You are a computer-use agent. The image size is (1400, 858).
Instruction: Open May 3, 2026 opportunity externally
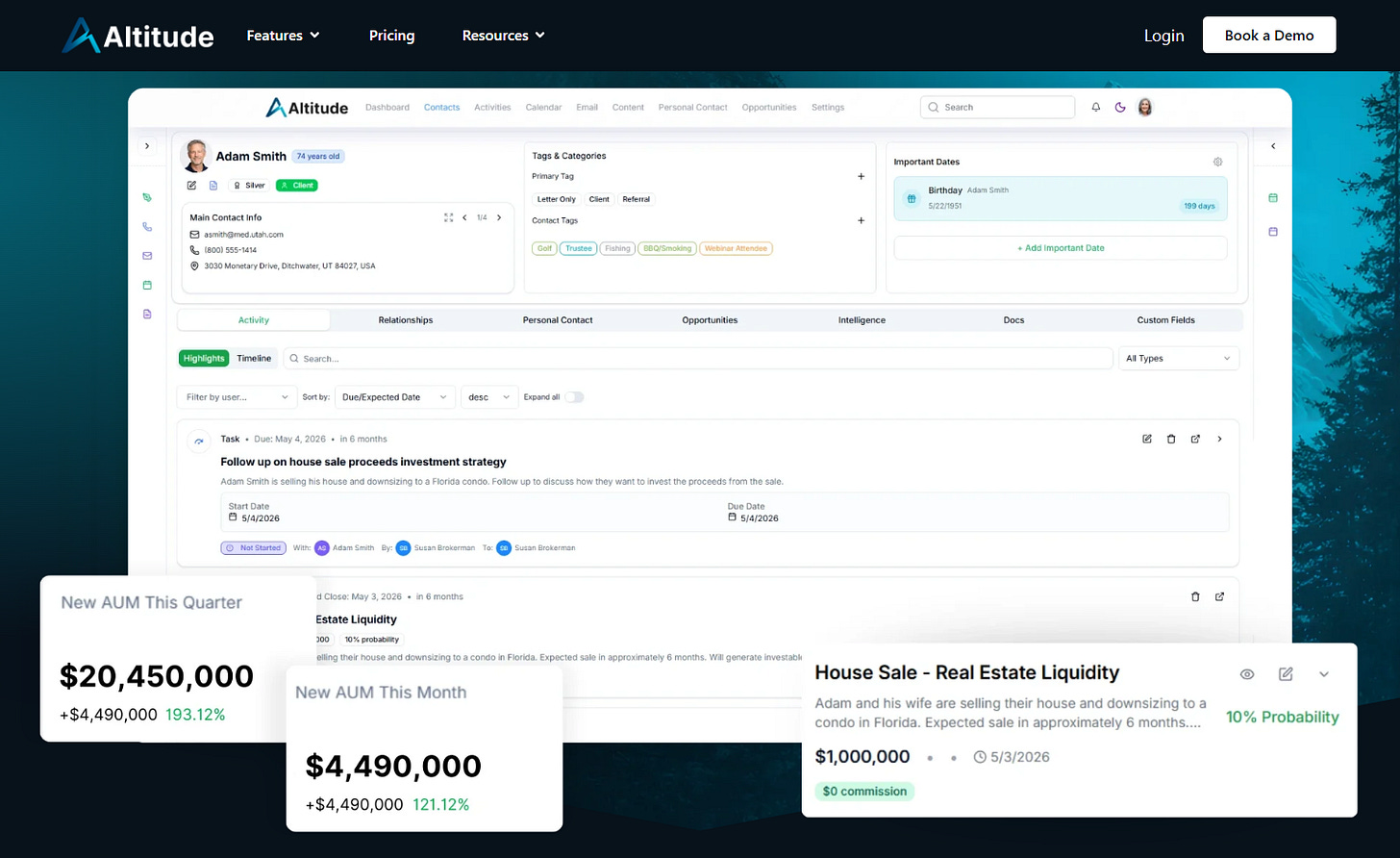(1219, 596)
